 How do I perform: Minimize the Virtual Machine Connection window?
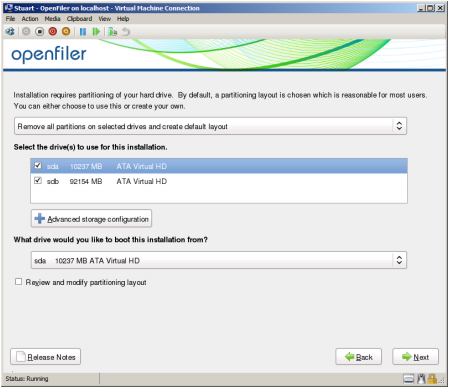pos(421,8)
